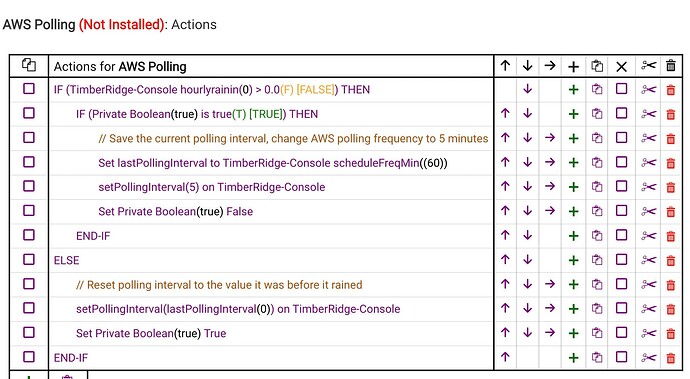
Task: Paste at the Reset polling interval comment row
Action: tap(597, 284)
